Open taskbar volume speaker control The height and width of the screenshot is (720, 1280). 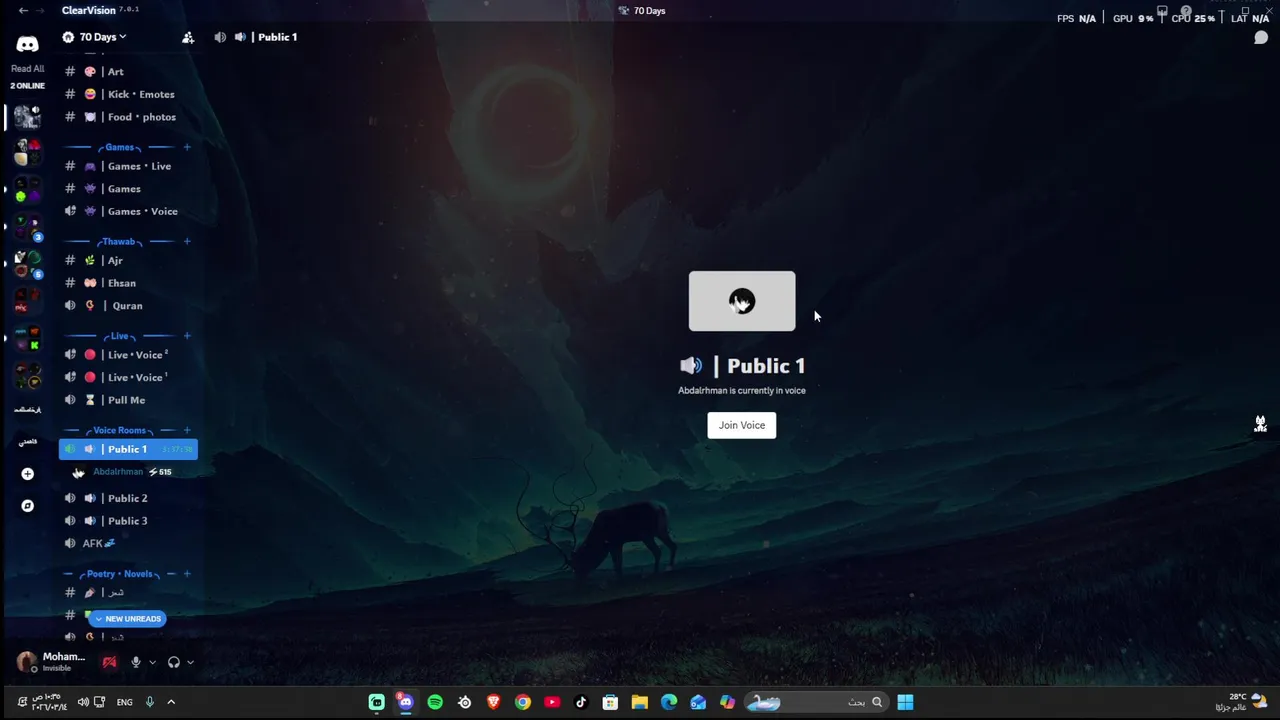[x=83, y=702]
